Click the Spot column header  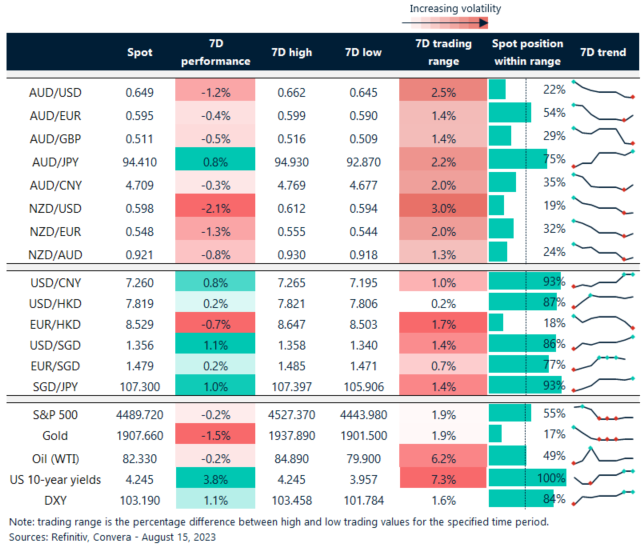coord(140,52)
